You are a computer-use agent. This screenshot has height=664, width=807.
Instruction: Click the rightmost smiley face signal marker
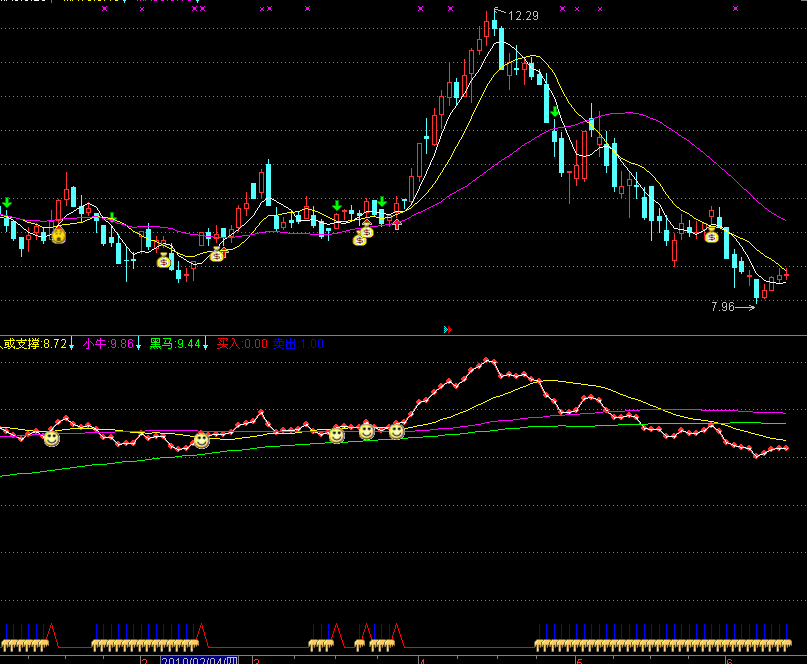(x=396, y=431)
